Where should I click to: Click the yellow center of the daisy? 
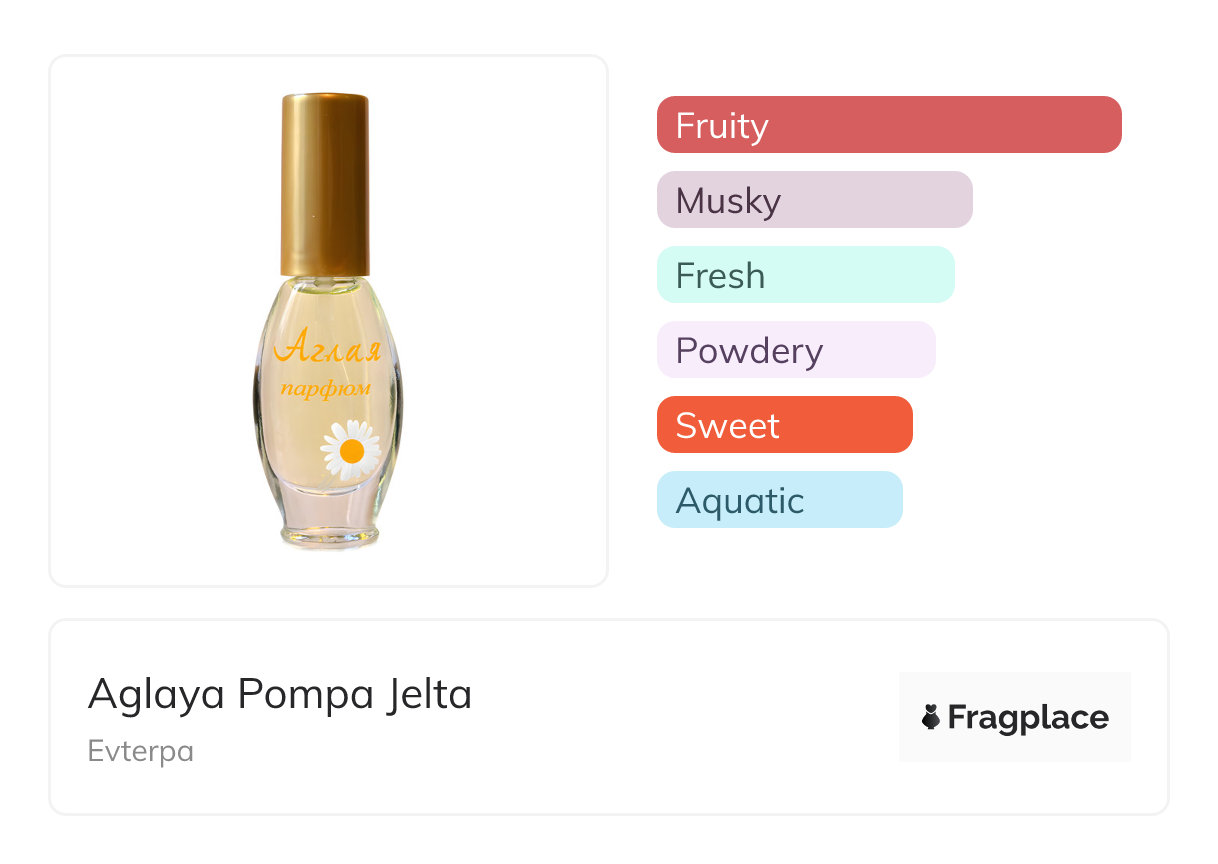click(351, 451)
